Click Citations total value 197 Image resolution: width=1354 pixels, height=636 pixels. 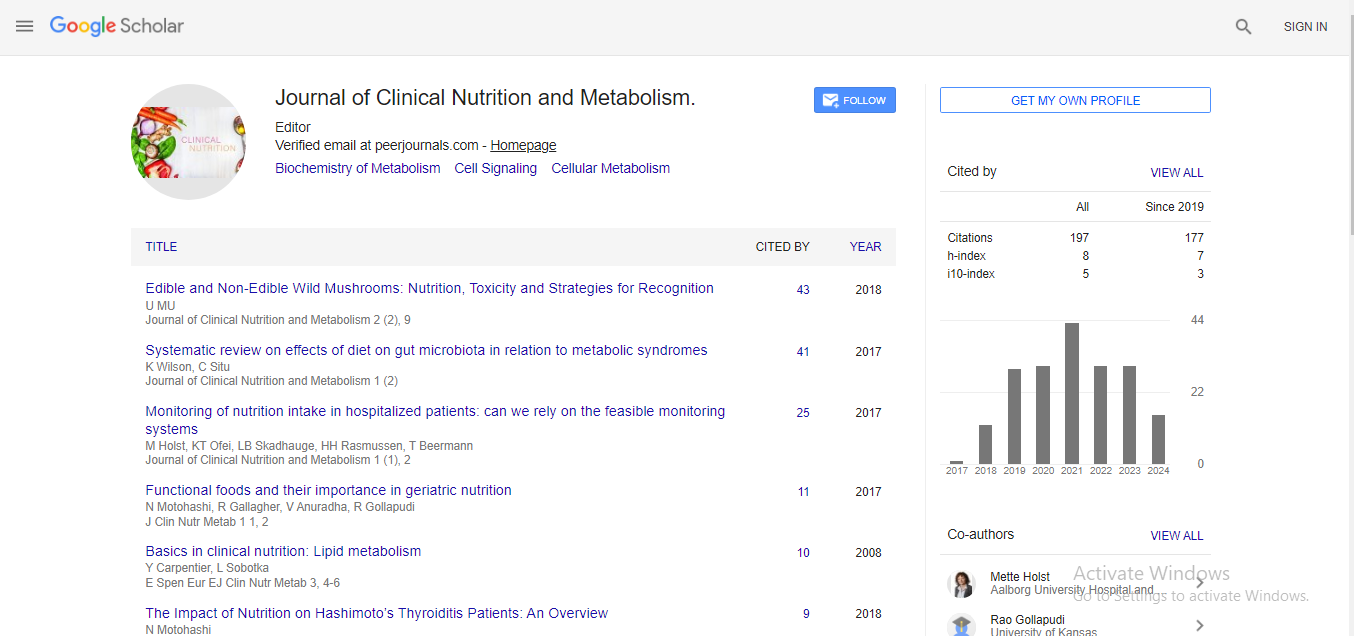click(x=1079, y=238)
